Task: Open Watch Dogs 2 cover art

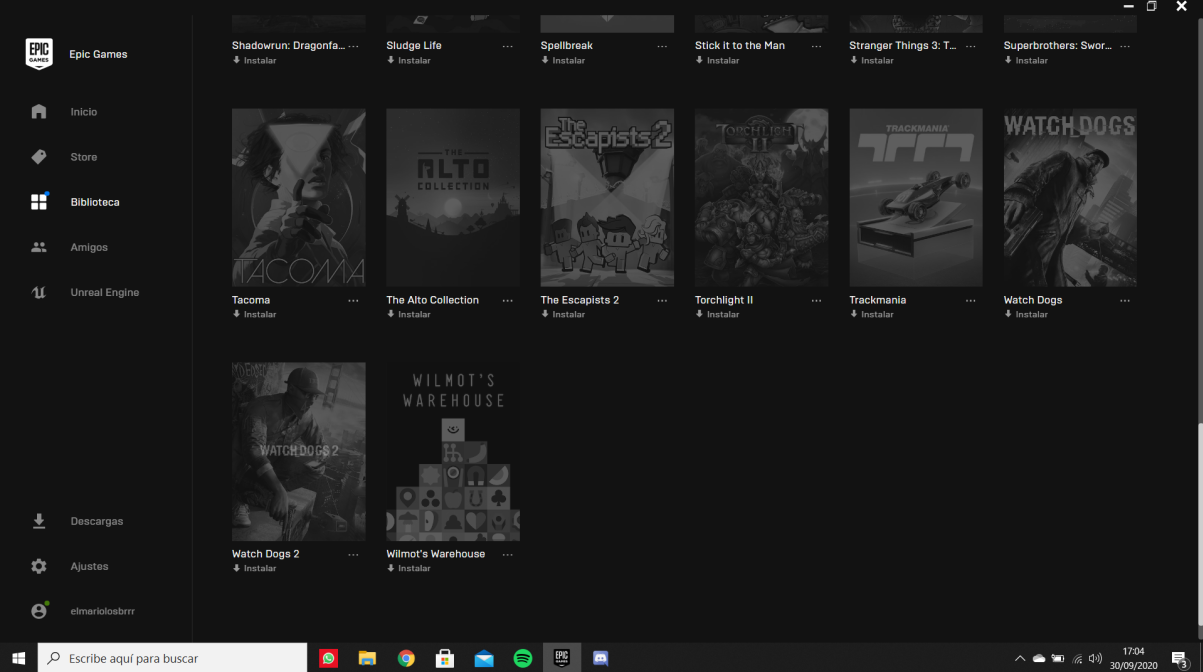Action: coord(298,452)
